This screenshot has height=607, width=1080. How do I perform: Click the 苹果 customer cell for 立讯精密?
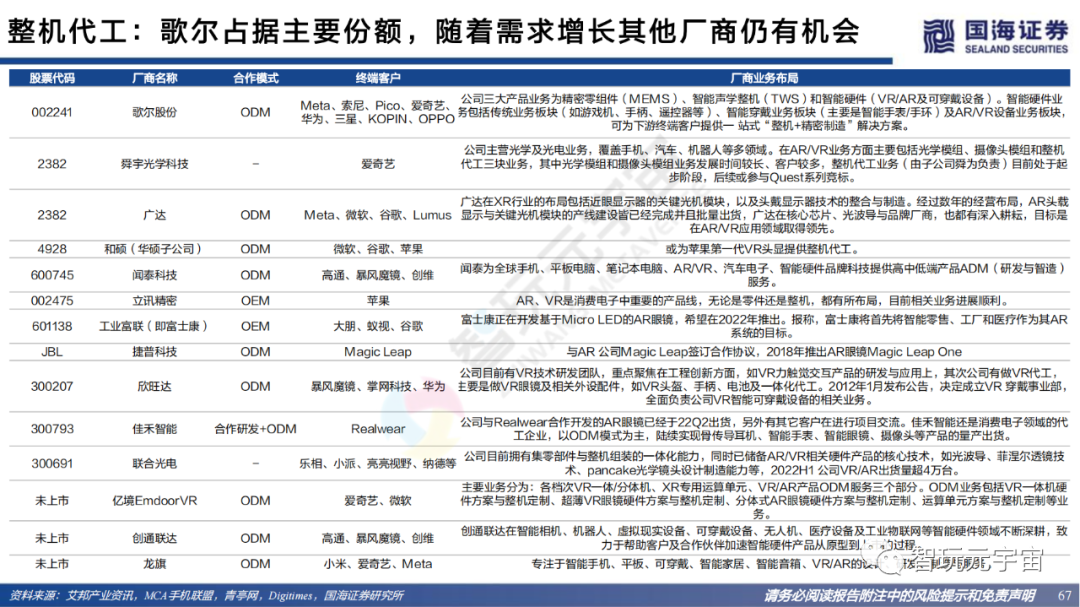pos(378,300)
